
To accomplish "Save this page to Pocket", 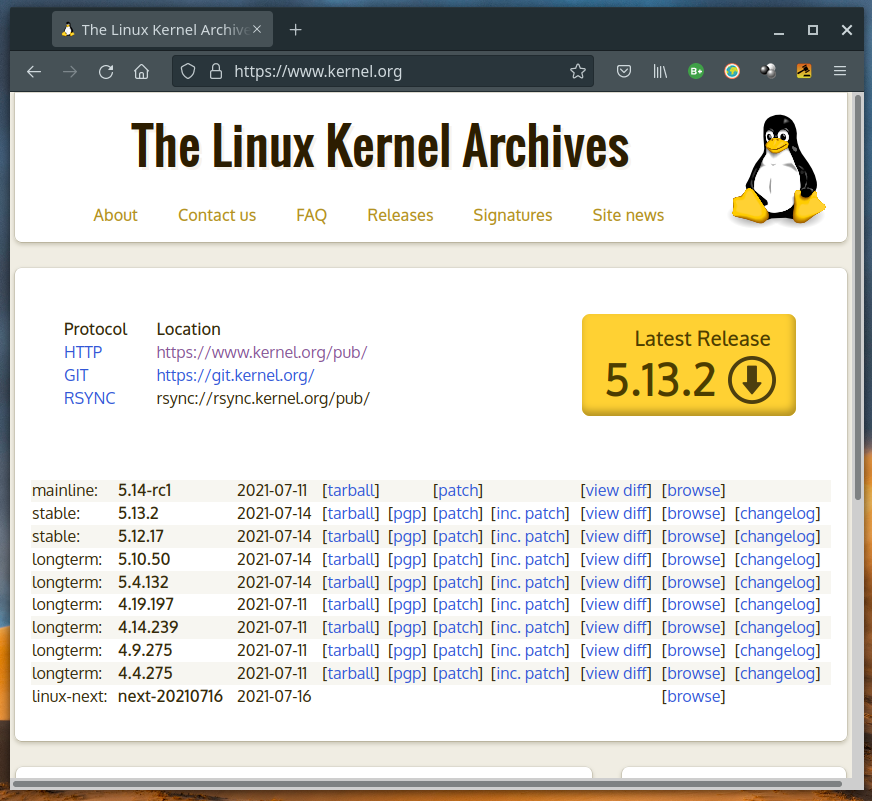I will click(x=624, y=71).
